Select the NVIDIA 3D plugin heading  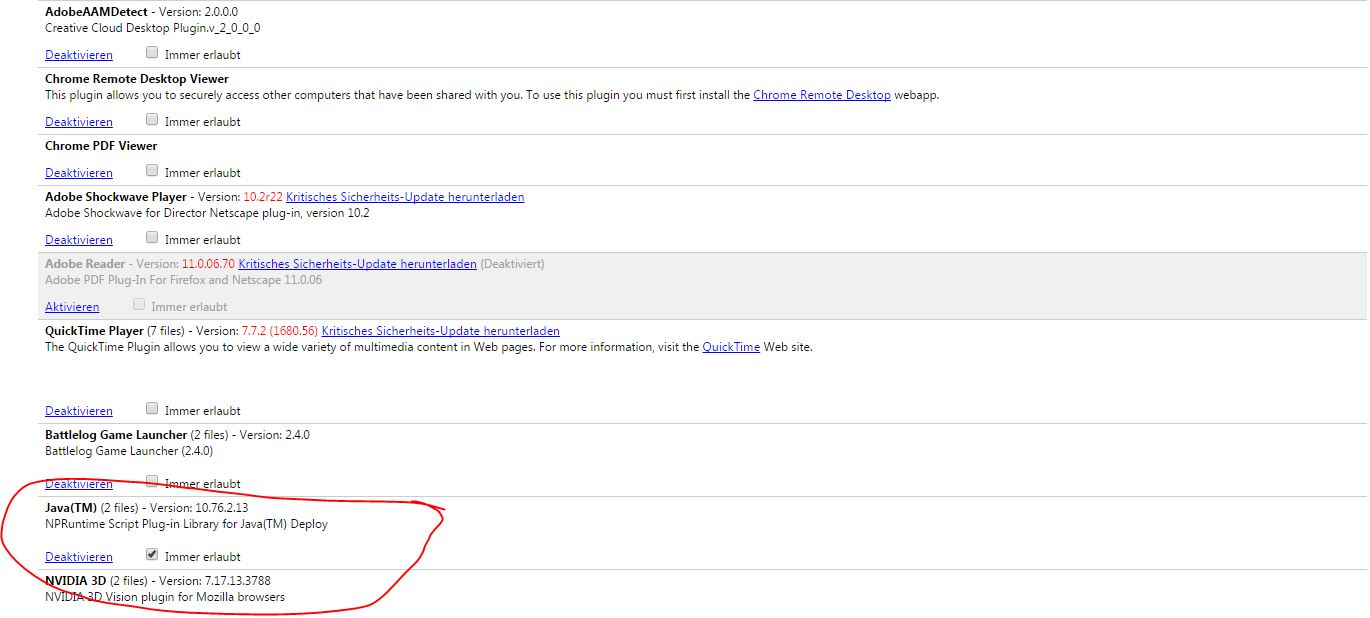(75, 581)
